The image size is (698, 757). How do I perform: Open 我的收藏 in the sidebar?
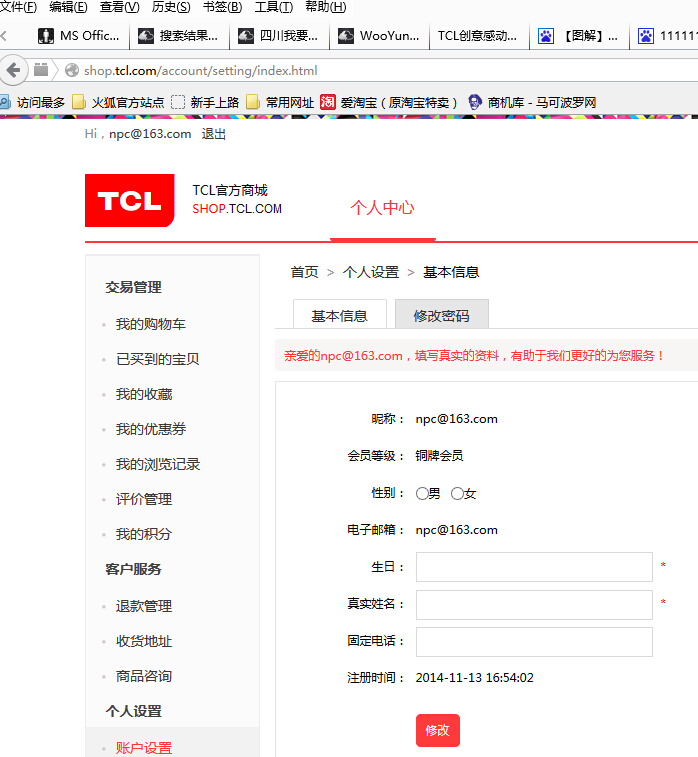click(144, 394)
